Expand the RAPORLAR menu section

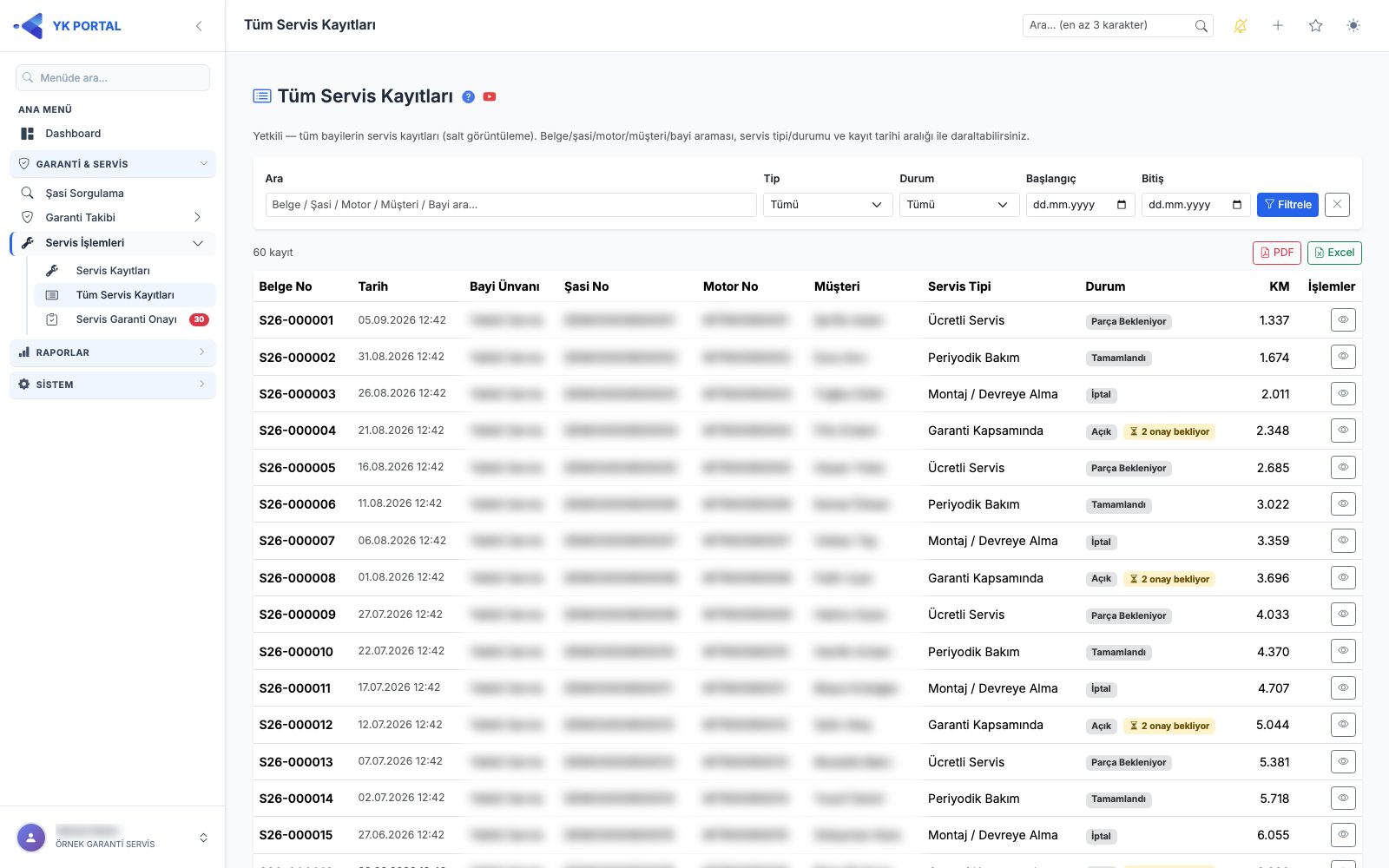click(x=113, y=352)
